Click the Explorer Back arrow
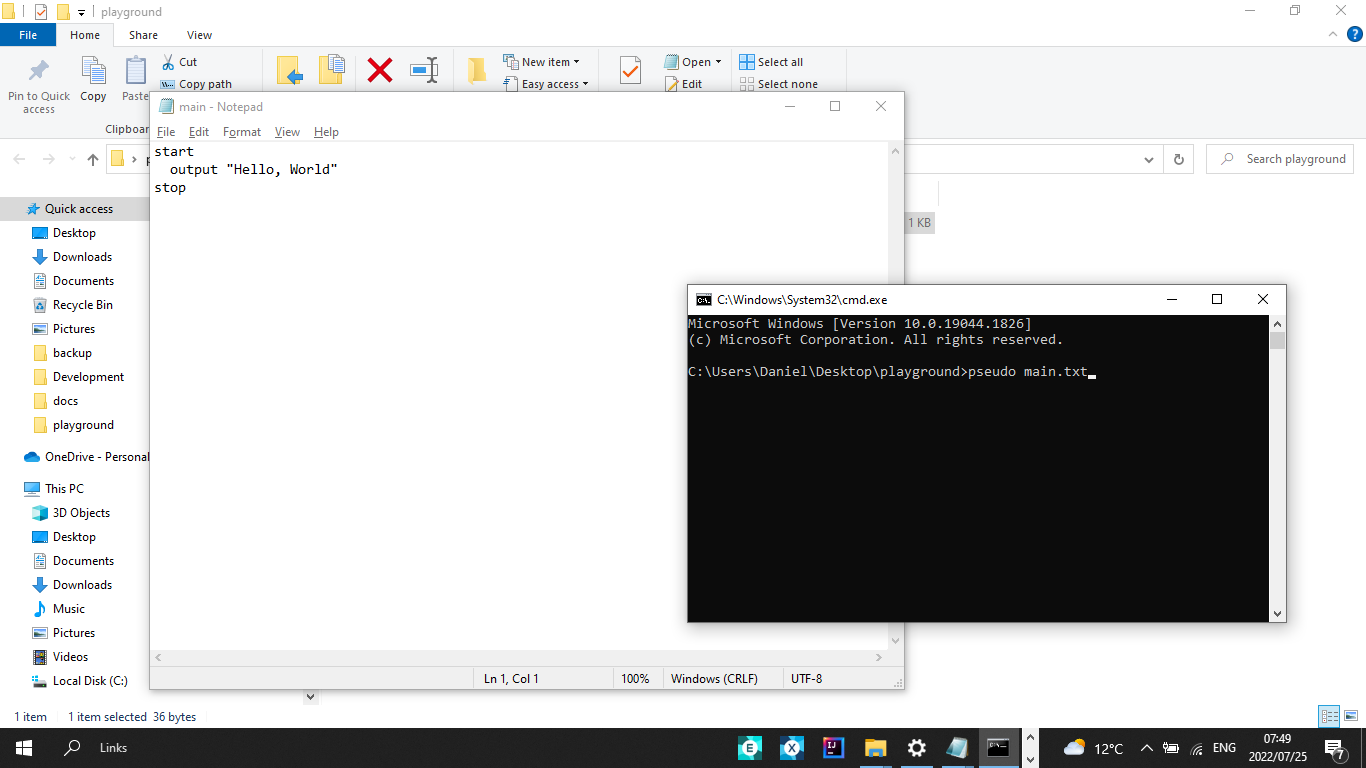1366x768 pixels. 19,159
